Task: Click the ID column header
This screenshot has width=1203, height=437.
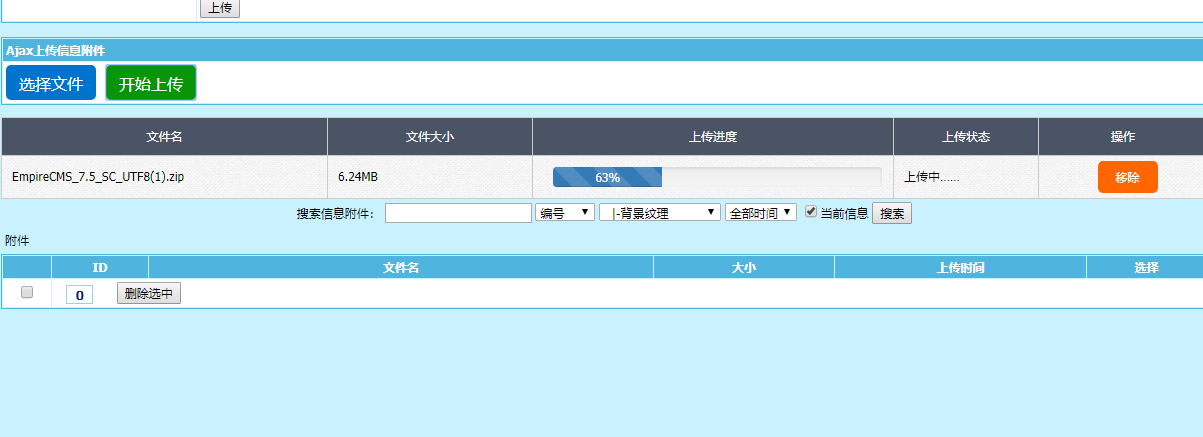Action: click(x=100, y=267)
